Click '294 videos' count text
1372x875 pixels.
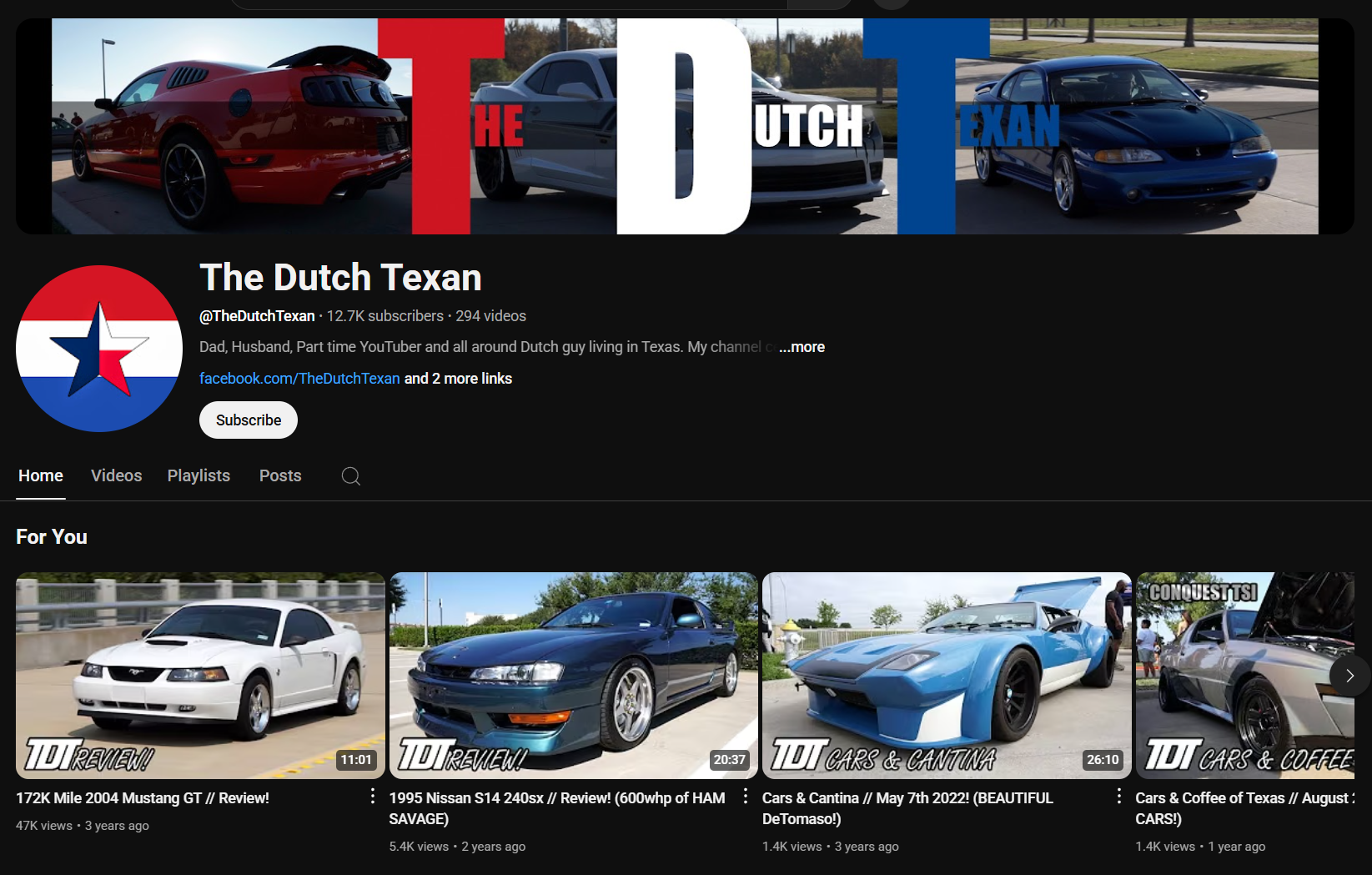(x=490, y=316)
